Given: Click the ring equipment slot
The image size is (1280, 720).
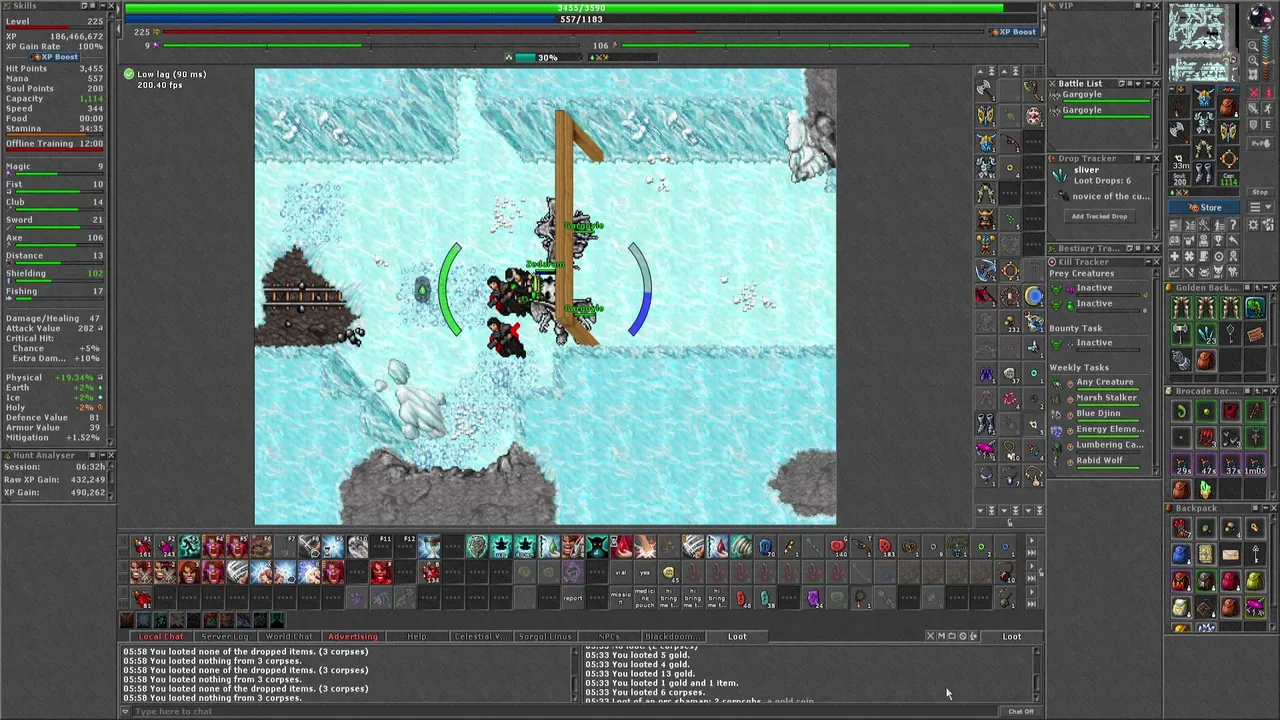Looking at the screenshot, I should pyautogui.click(x=1179, y=157).
